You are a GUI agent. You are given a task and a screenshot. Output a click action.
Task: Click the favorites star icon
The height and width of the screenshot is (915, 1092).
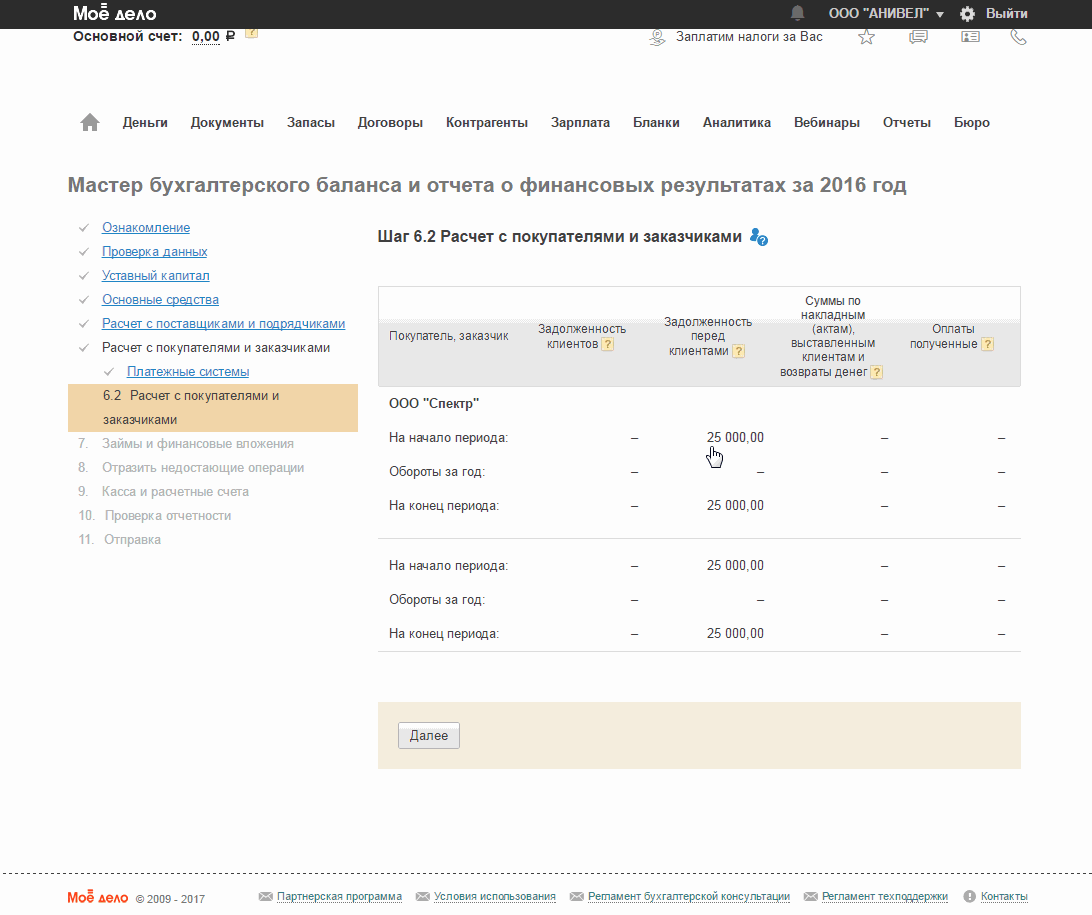[866, 37]
